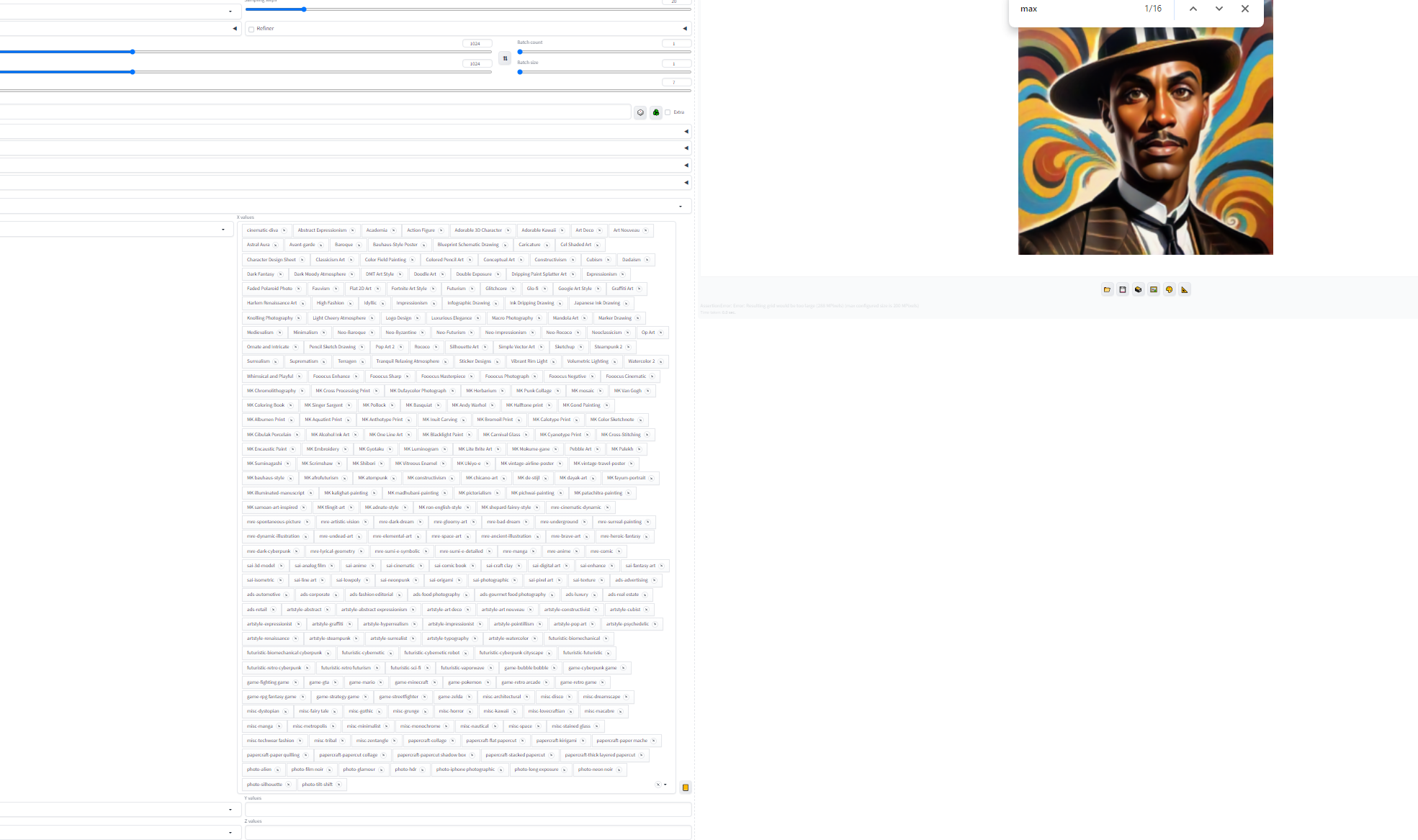Screen dimensions: 1418x840
Task: Click the save image icon under the preview
Action: tap(1122, 290)
